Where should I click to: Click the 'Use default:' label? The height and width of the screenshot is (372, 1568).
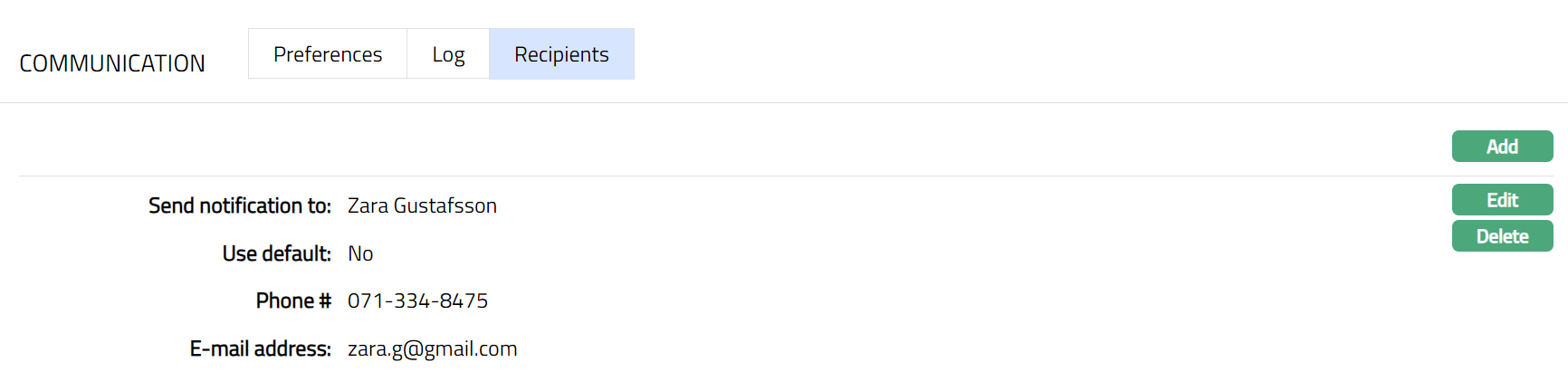[277, 254]
